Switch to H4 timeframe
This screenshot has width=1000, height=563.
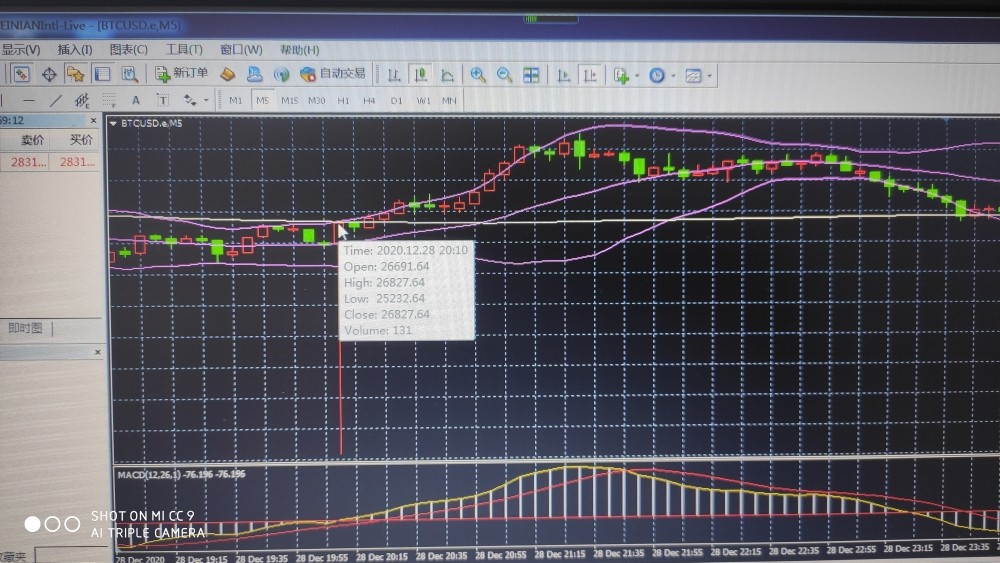(369, 101)
